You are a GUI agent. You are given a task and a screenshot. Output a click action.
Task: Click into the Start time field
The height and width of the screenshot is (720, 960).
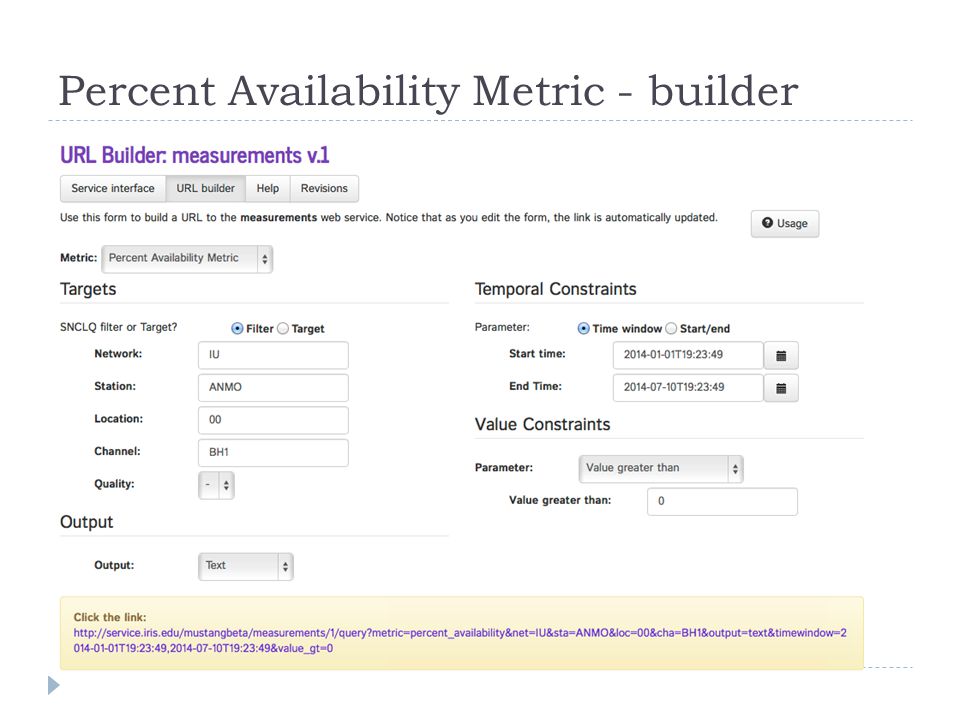pyautogui.click(x=688, y=355)
